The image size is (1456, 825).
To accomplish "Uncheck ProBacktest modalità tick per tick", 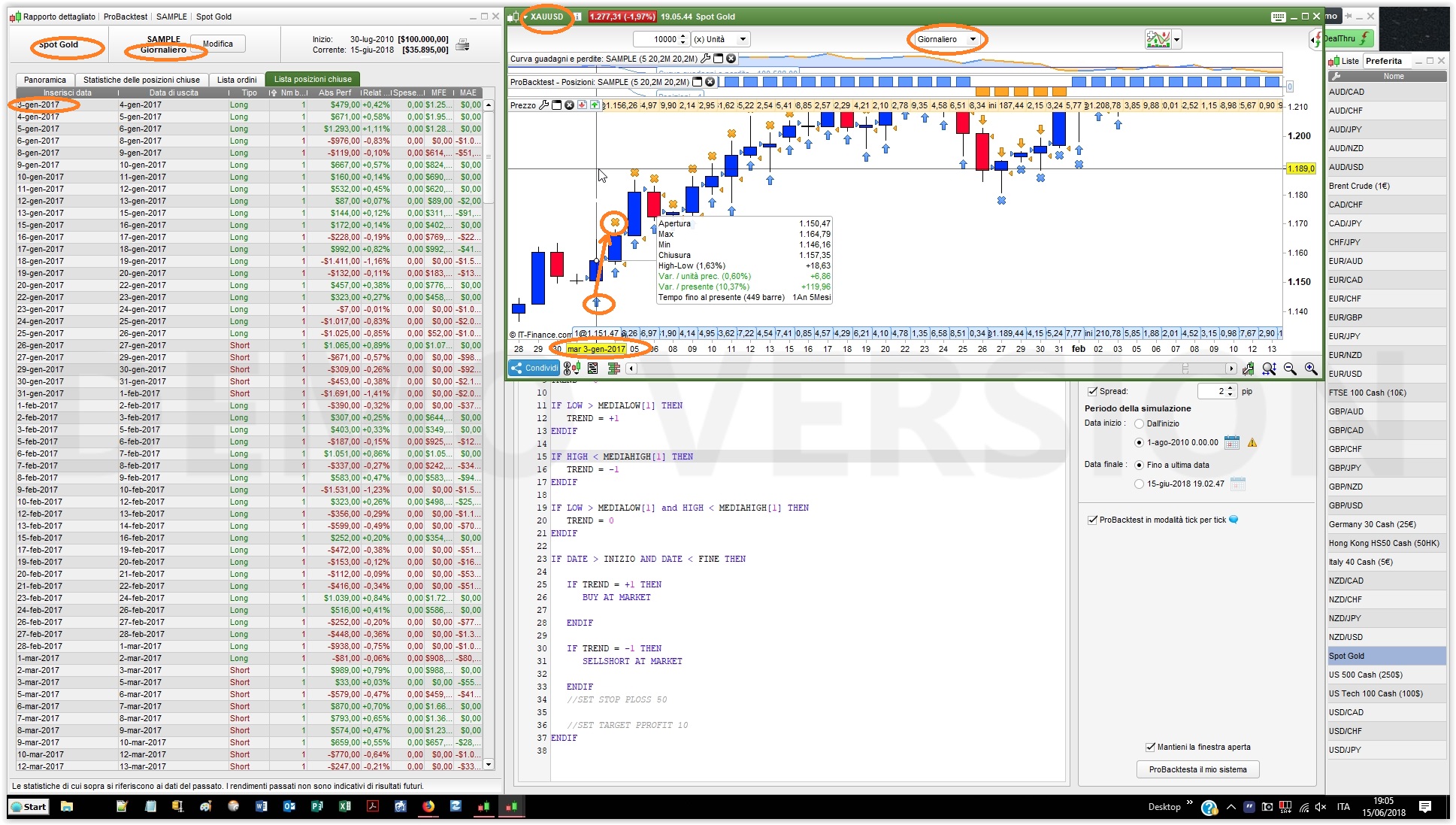I will tap(1092, 520).
